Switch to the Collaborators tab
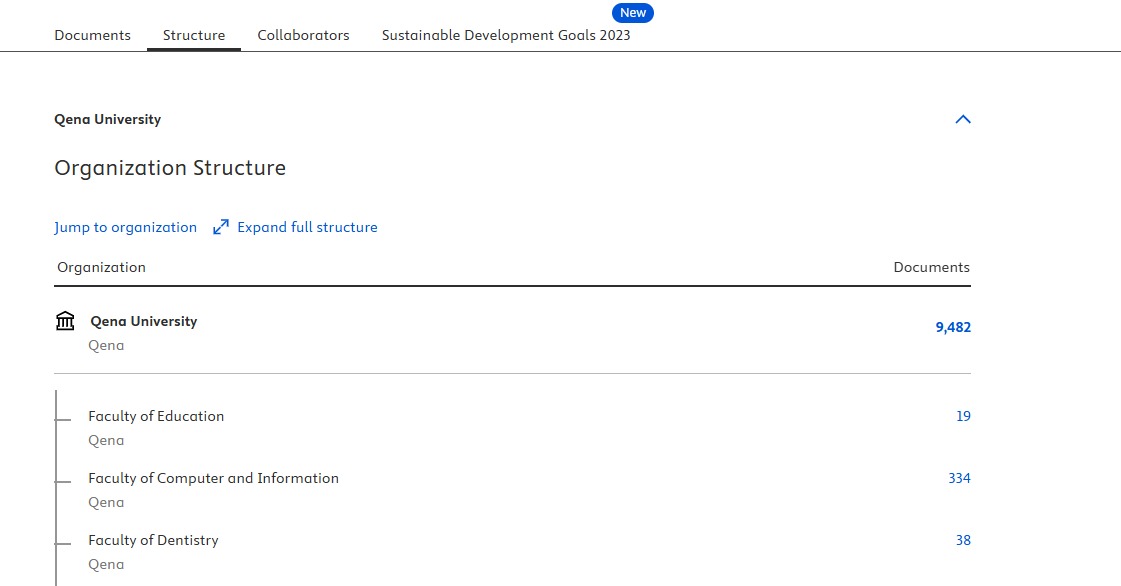 [303, 35]
